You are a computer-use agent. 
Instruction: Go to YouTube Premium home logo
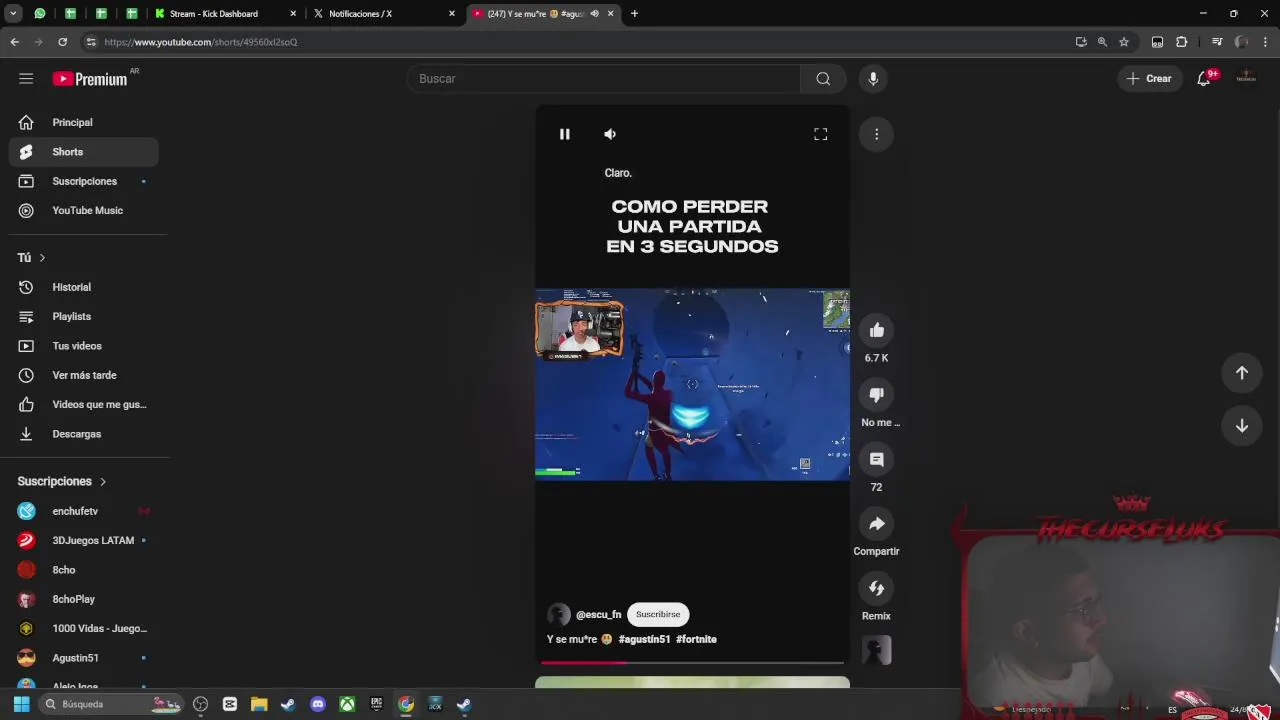(x=90, y=79)
